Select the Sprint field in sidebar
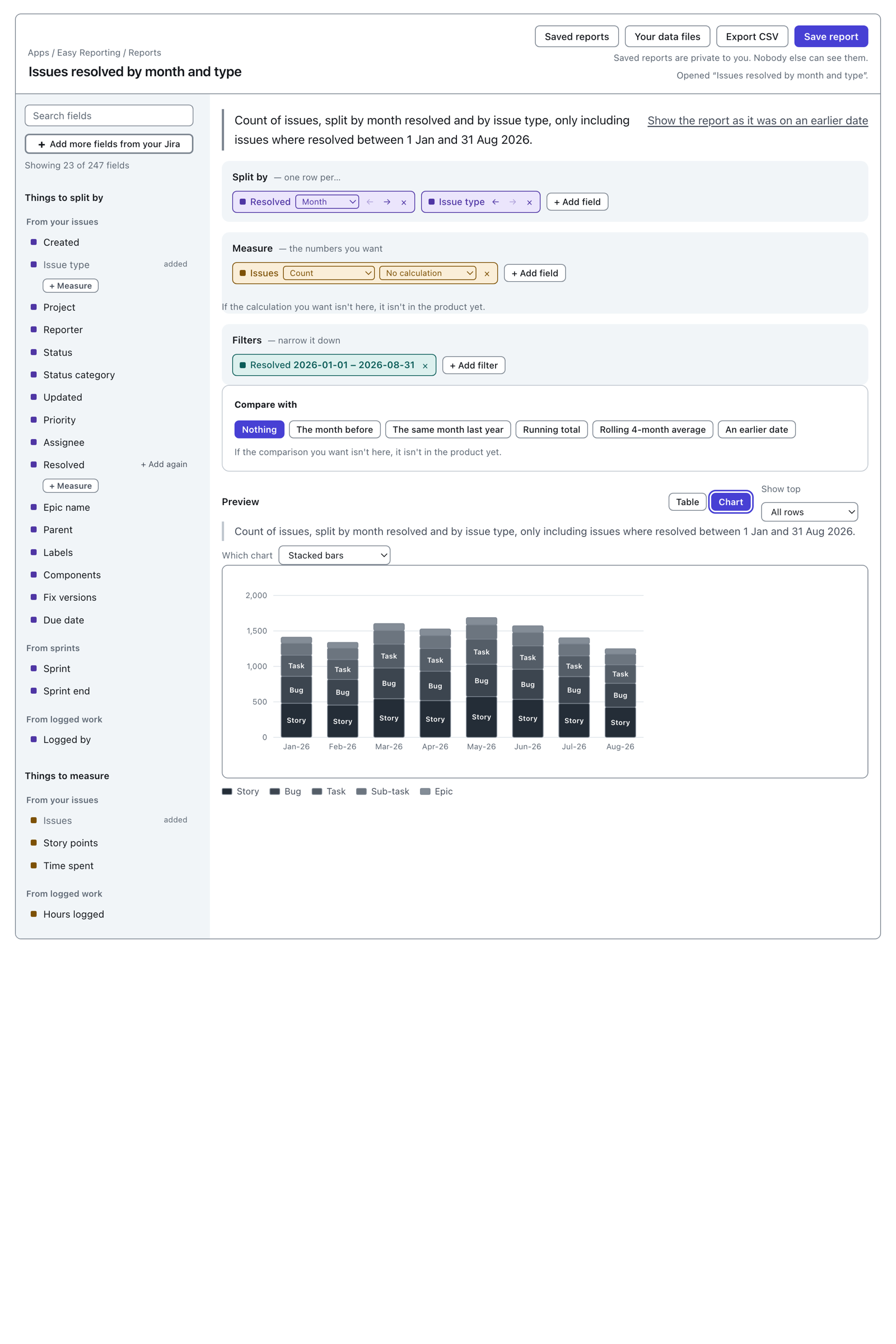The width and height of the screenshot is (896, 1344). pyautogui.click(x=109, y=669)
